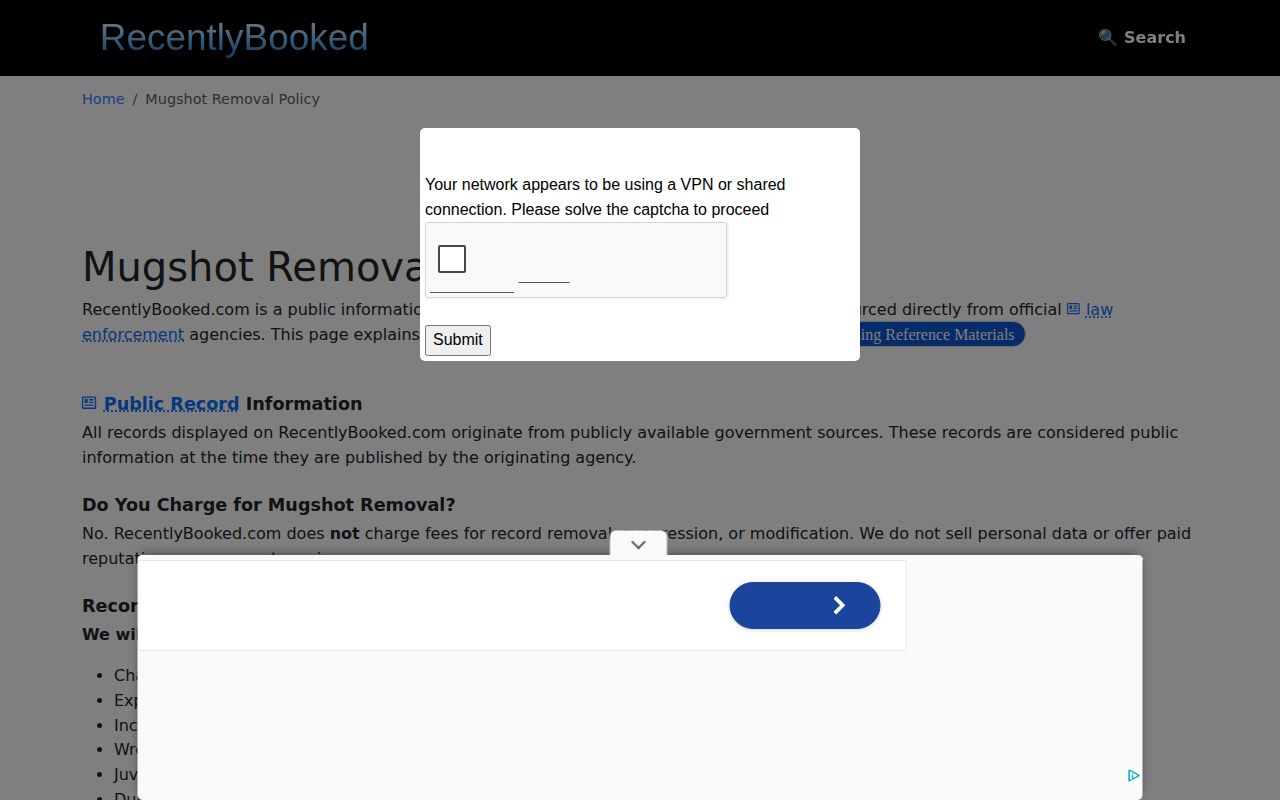
Task: Click the newspaper icon before law enforcement
Action: click(1073, 309)
